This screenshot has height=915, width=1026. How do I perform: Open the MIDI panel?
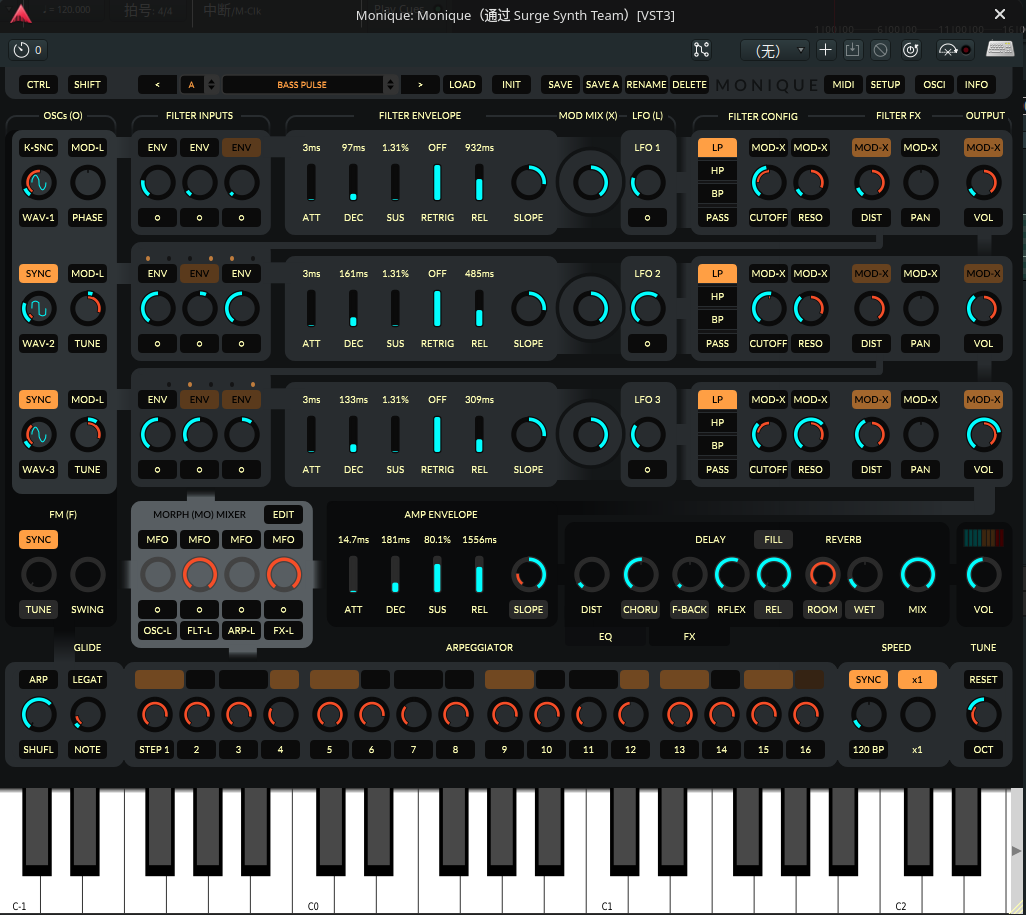(843, 84)
